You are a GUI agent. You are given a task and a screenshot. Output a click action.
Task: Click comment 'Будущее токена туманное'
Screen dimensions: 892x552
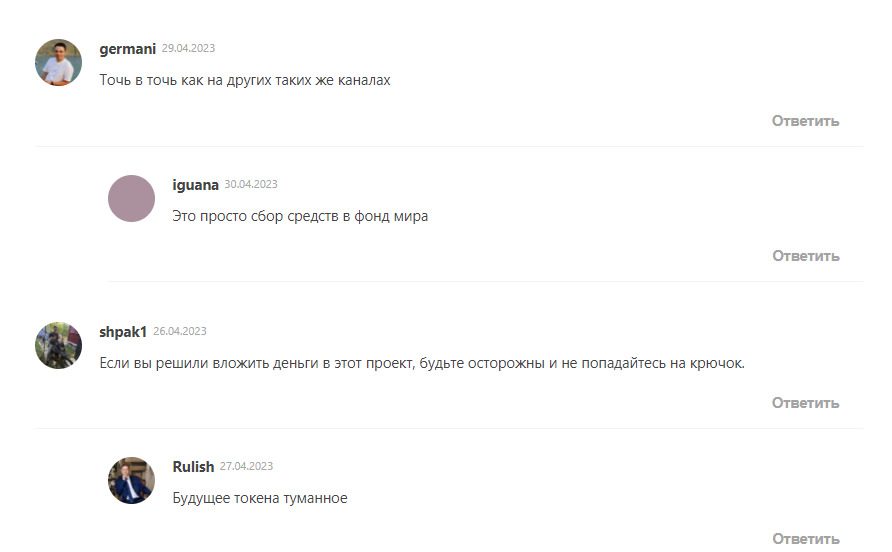pos(259,499)
